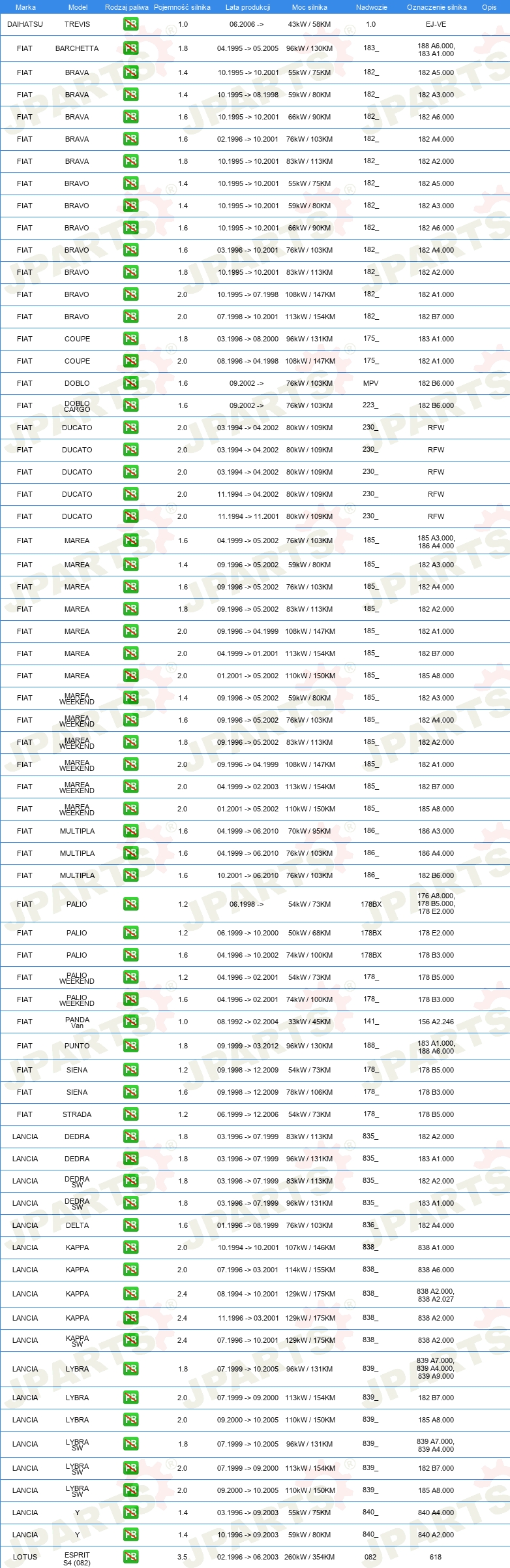Image resolution: width=510 pixels, height=1568 pixels.
Task: Select the LOTUS brand cell
Action: (x=25, y=1557)
